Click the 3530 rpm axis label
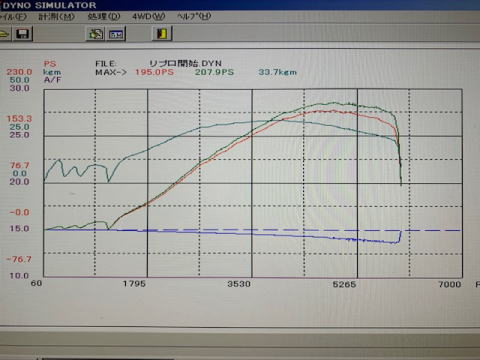The width and height of the screenshot is (480, 360). (239, 284)
